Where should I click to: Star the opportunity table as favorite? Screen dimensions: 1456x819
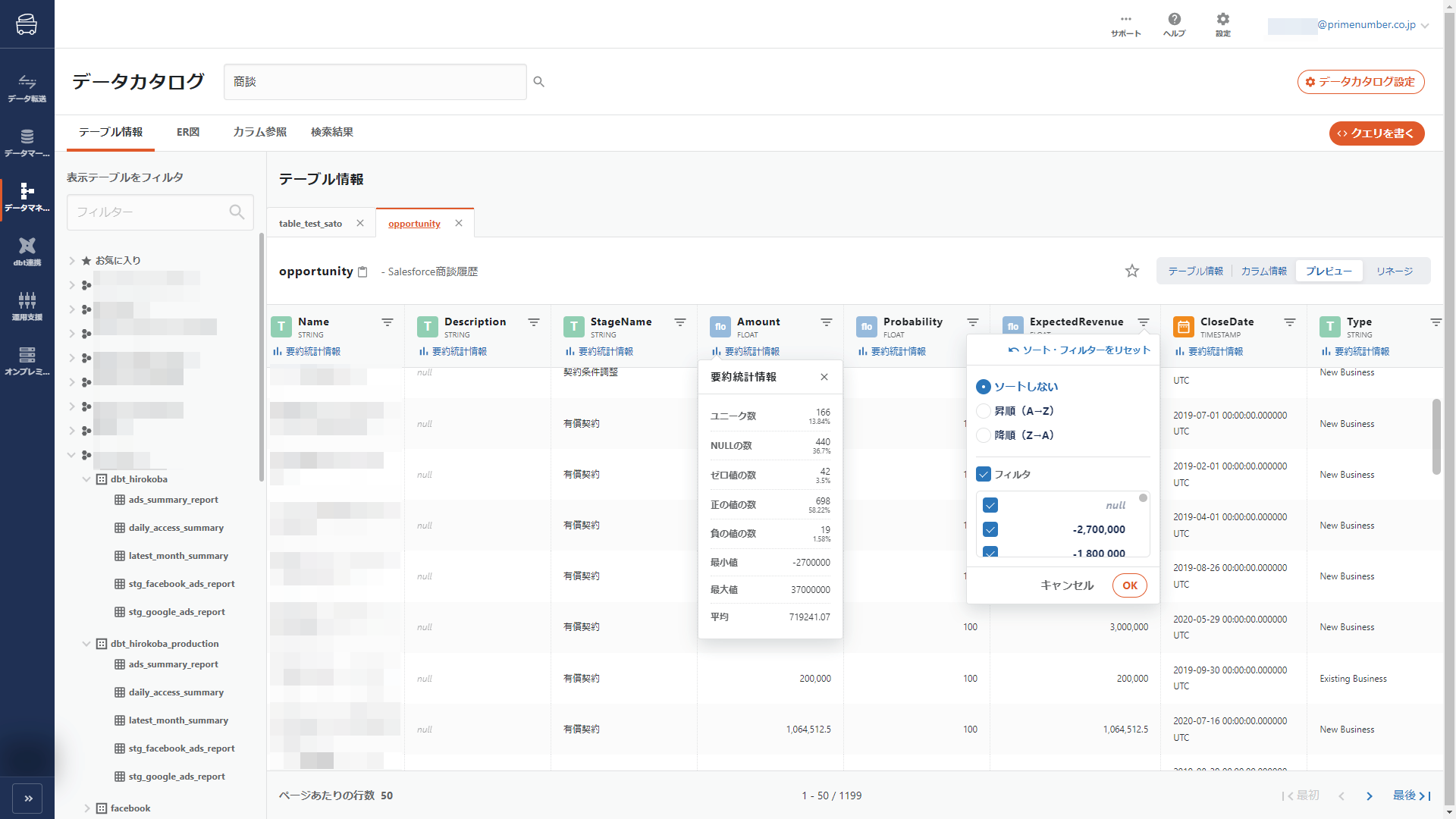(x=1131, y=271)
